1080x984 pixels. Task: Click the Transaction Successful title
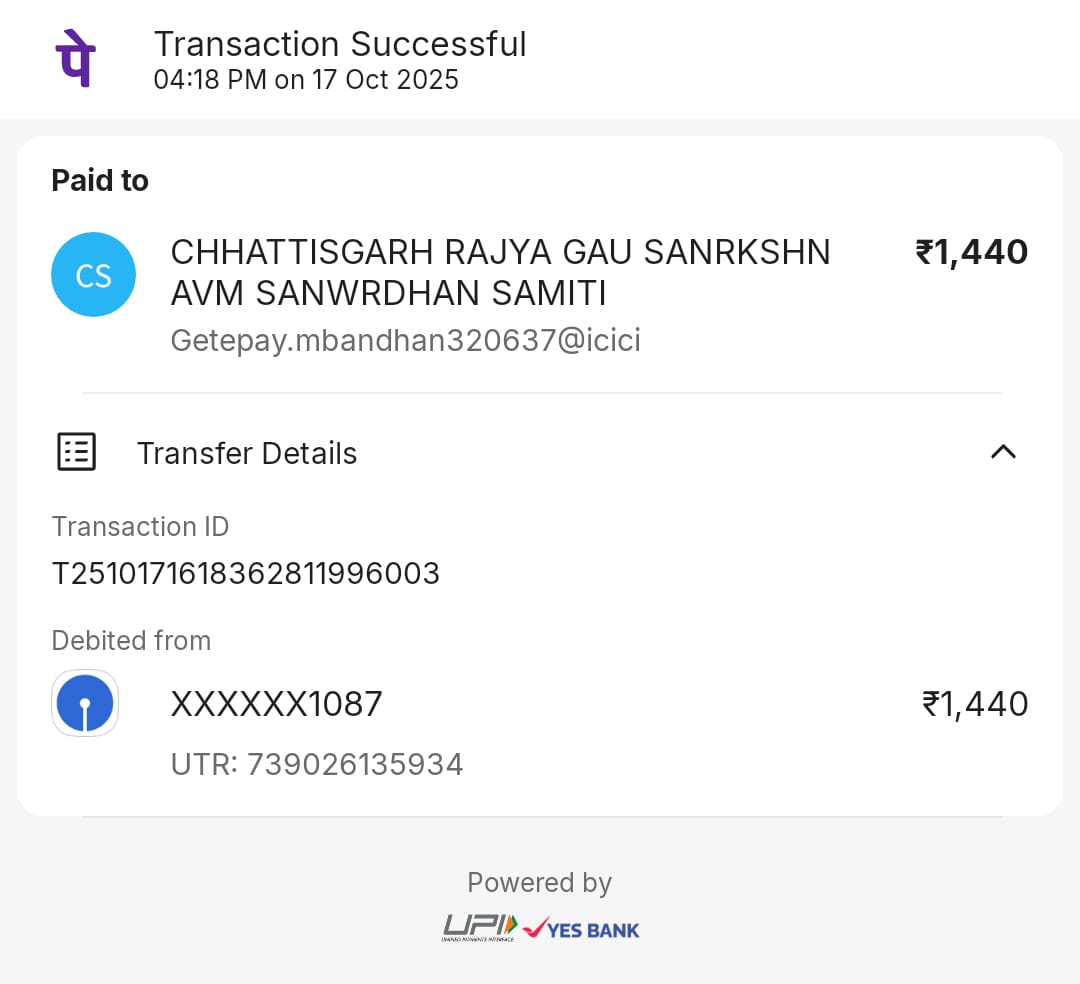point(340,44)
